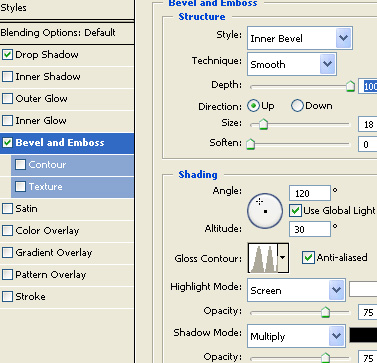This screenshot has height=363, width=377.
Task: Open the Drop Shadow settings row
Action: 67,55
